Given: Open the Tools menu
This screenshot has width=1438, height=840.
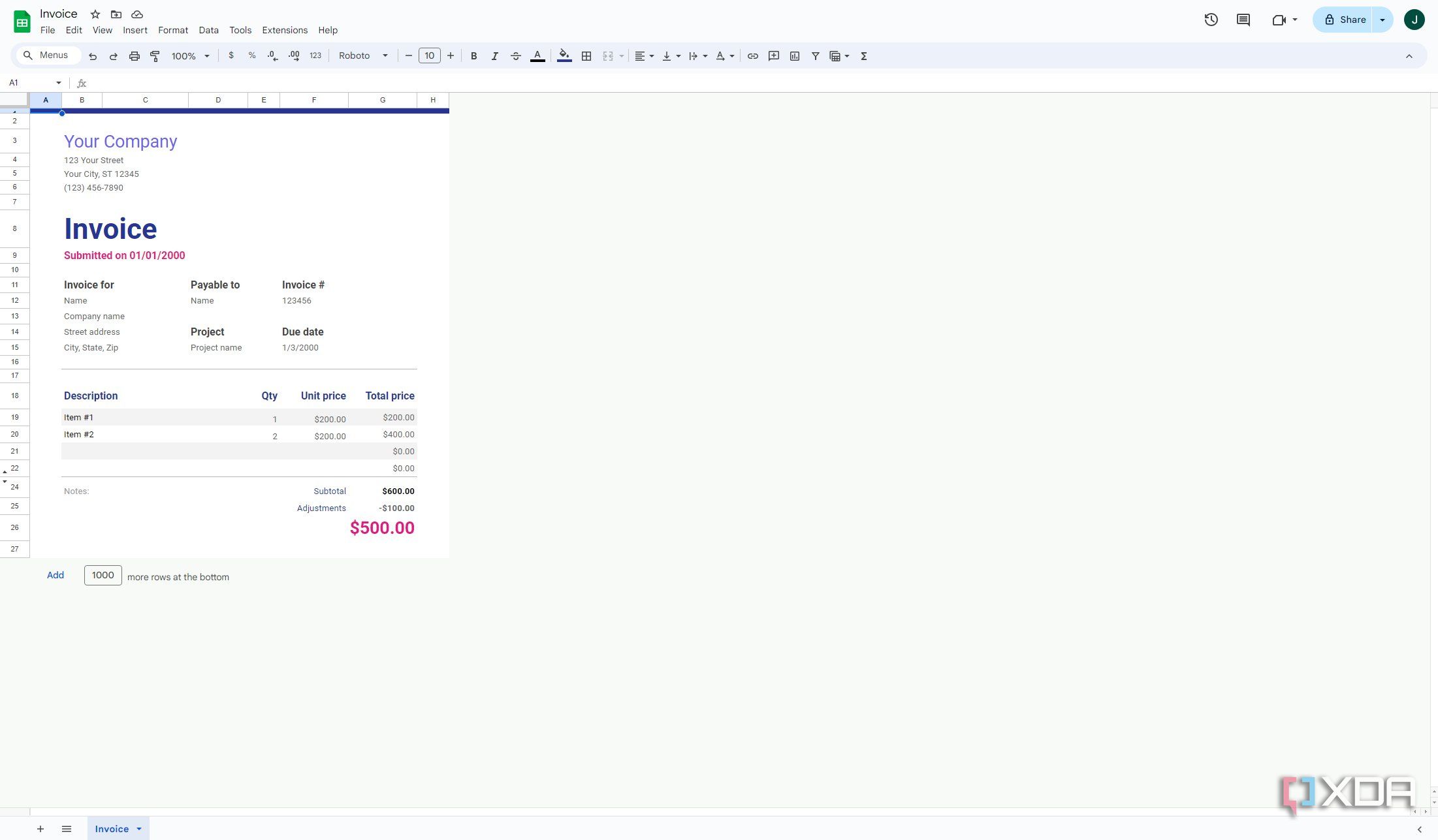Looking at the screenshot, I should (x=240, y=30).
